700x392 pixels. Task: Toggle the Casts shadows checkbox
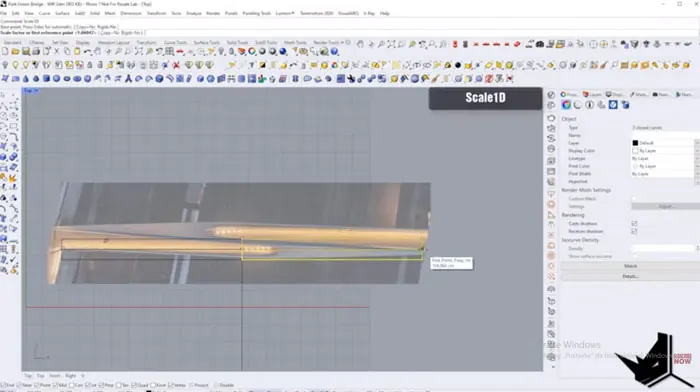point(634,224)
